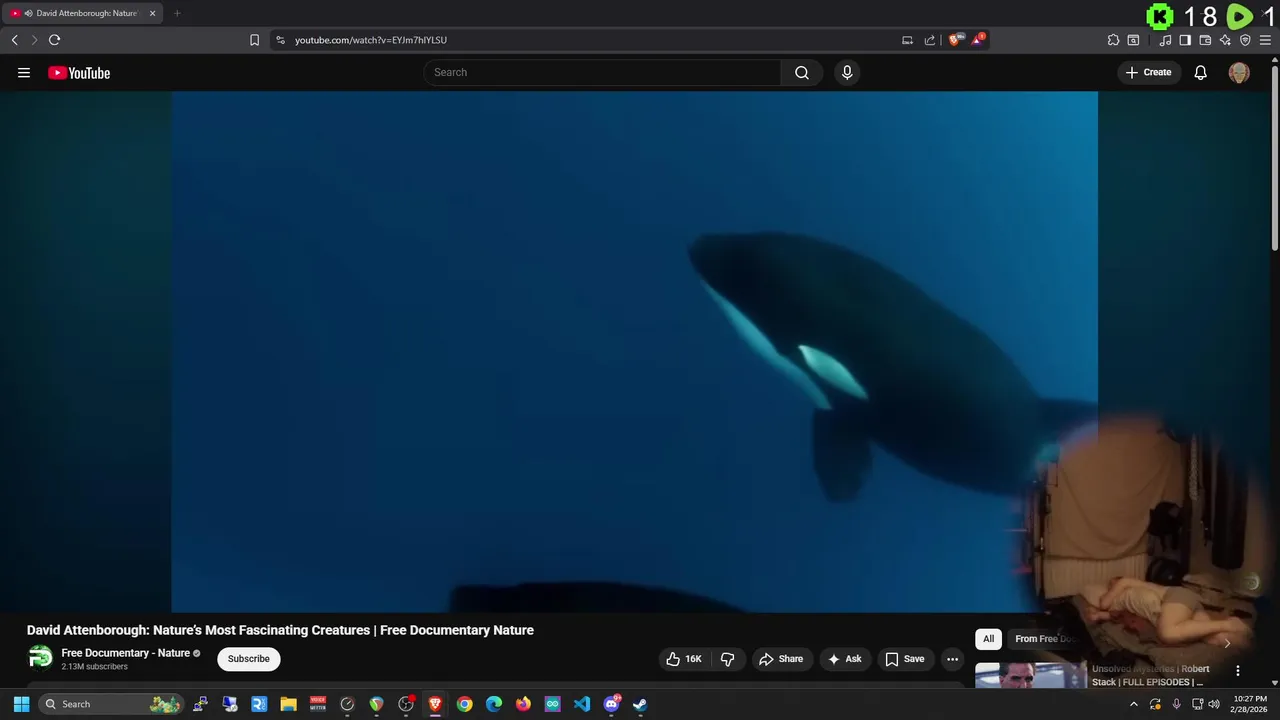The width and height of the screenshot is (1280, 720).
Task: Open Microsoft Edge from the taskbar
Action: tap(494, 704)
